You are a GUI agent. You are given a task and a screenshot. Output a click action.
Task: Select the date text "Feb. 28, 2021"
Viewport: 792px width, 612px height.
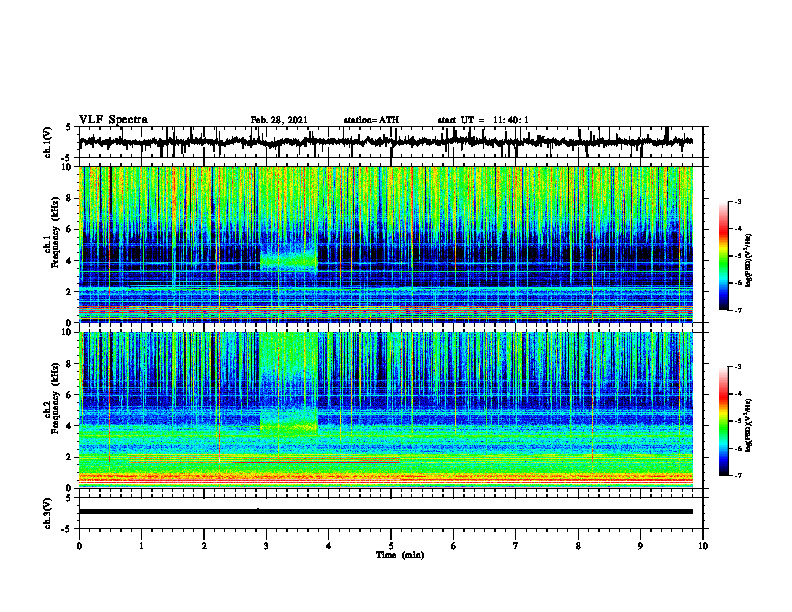(279, 120)
